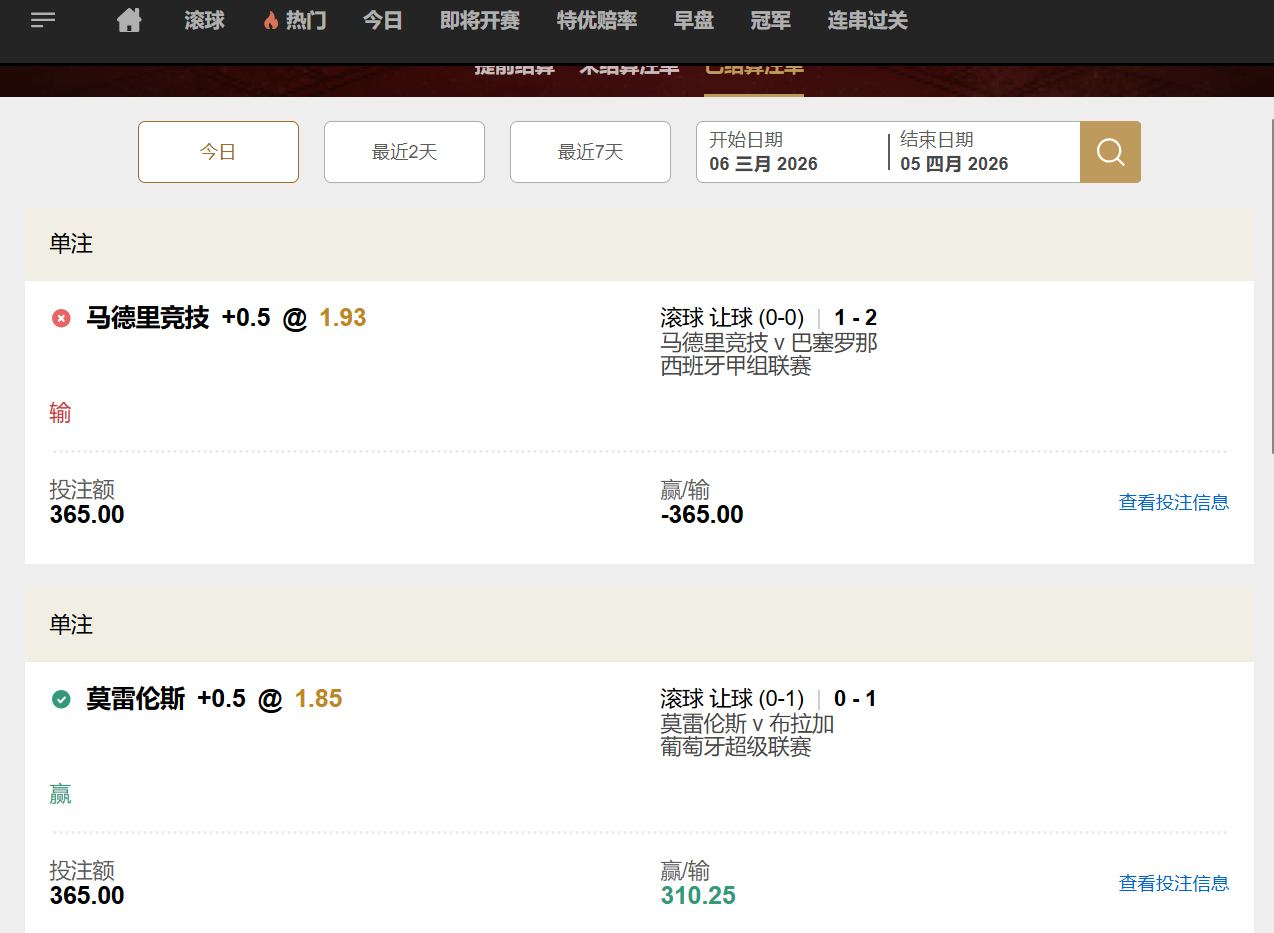
Task: Select 今日 in the top navigation
Action: click(x=382, y=21)
